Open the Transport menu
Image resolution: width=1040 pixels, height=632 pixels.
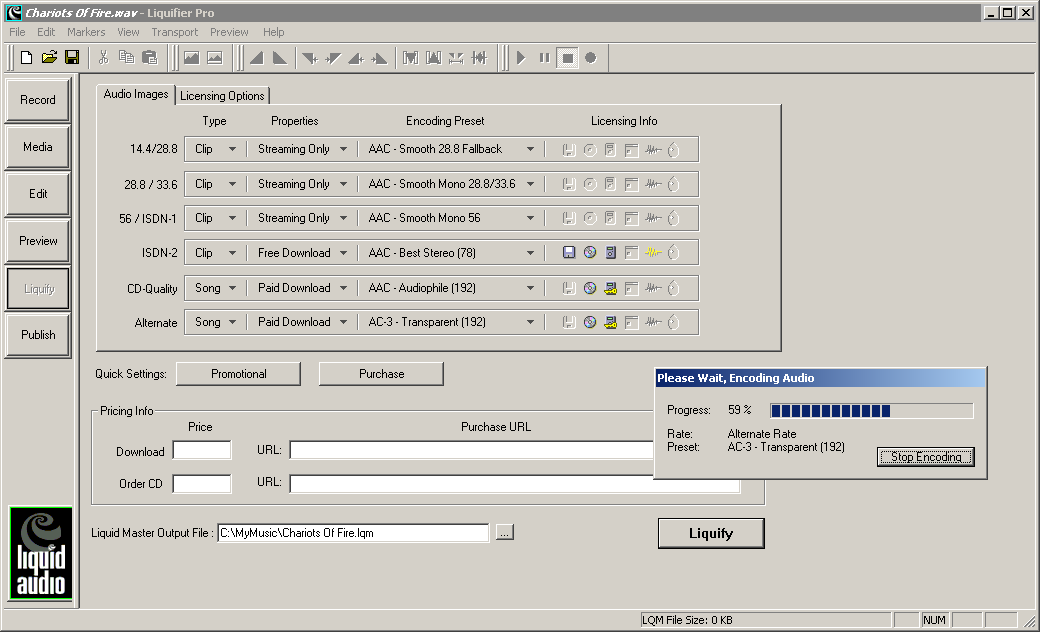[x=174, y=32]
